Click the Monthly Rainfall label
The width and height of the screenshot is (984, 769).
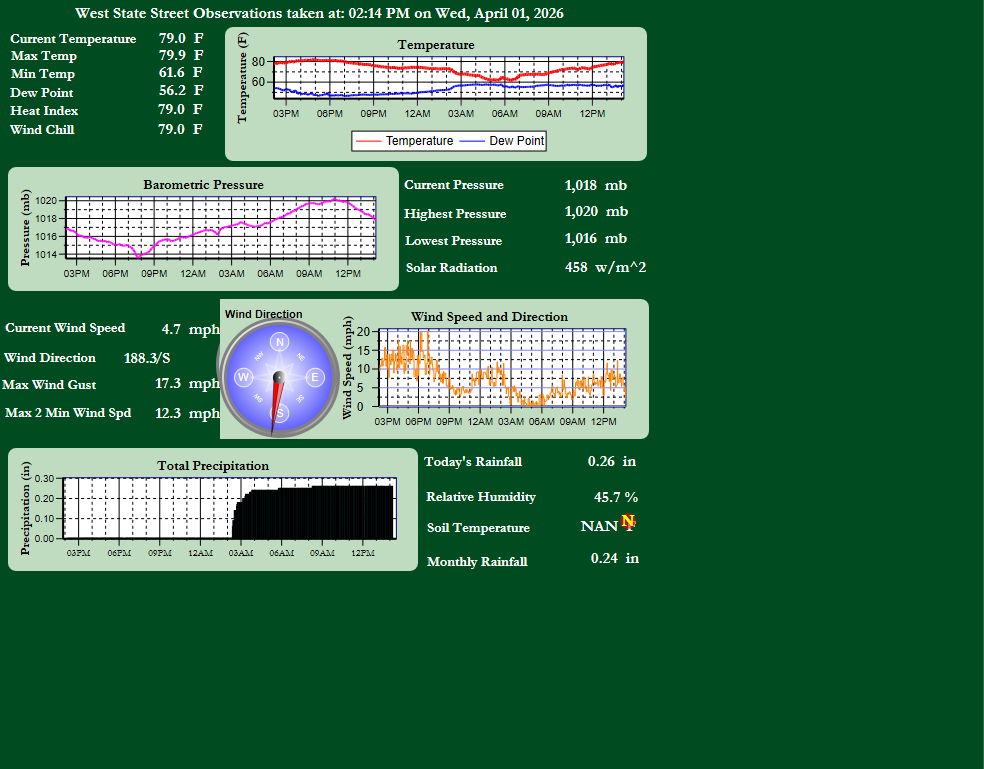pyautogui.click(x=477, y=562)
